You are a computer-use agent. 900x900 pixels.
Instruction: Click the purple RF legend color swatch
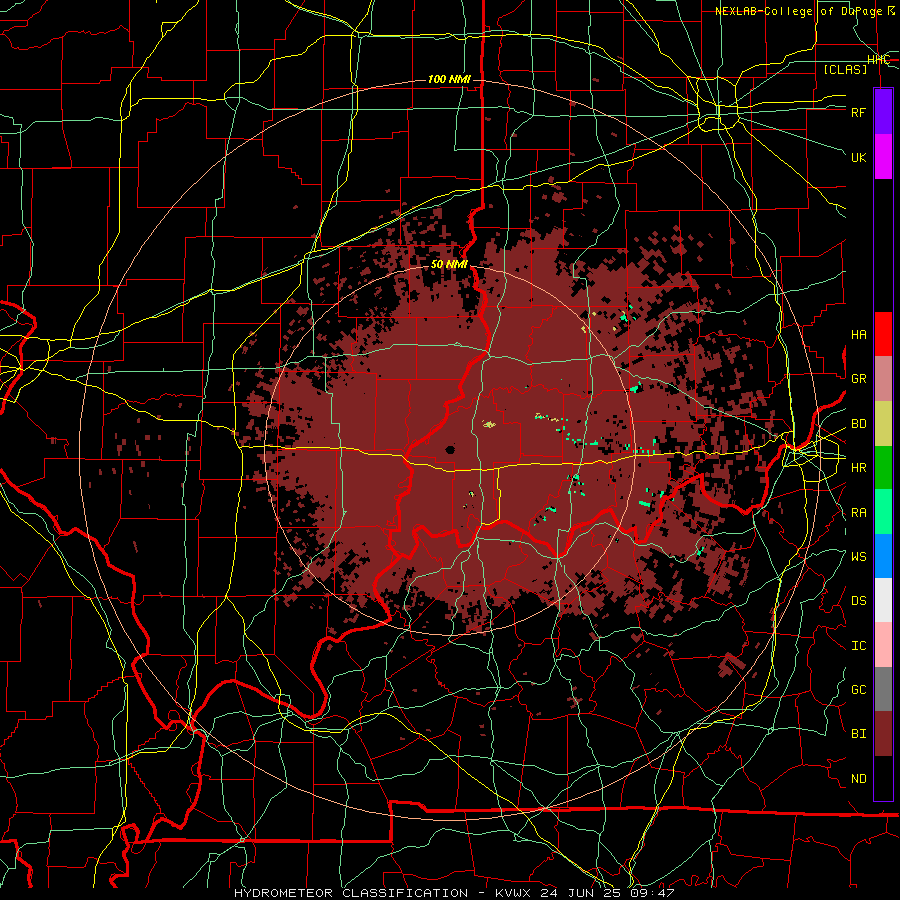point(883,112)
